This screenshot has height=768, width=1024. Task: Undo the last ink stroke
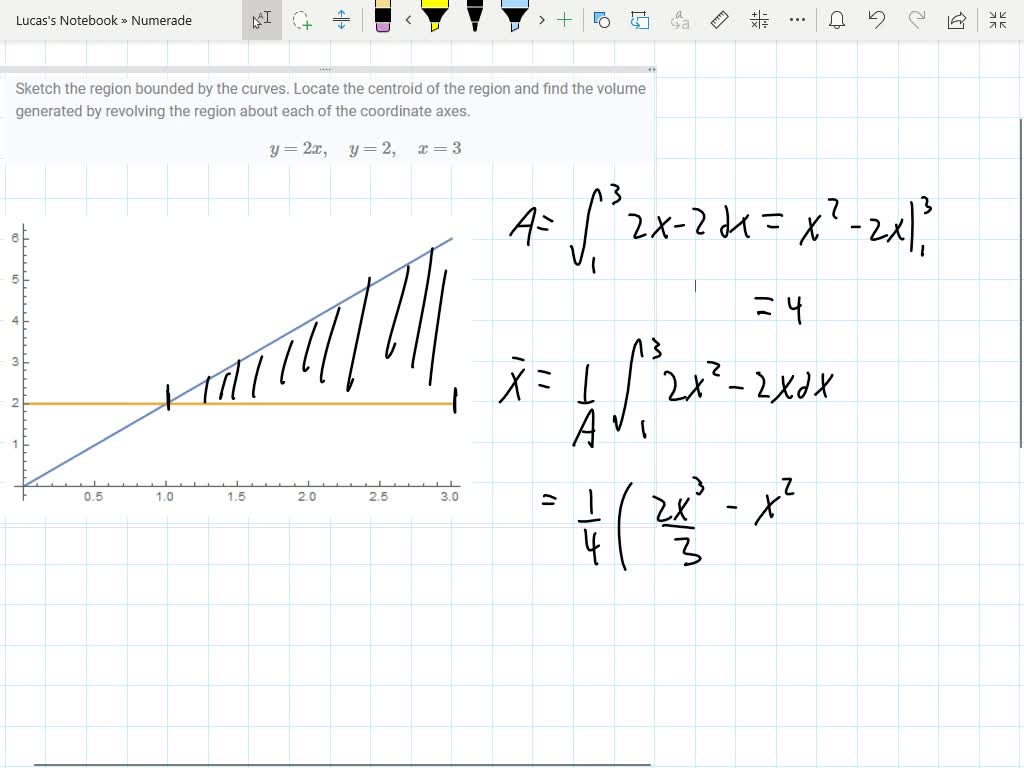click(876, 20)
